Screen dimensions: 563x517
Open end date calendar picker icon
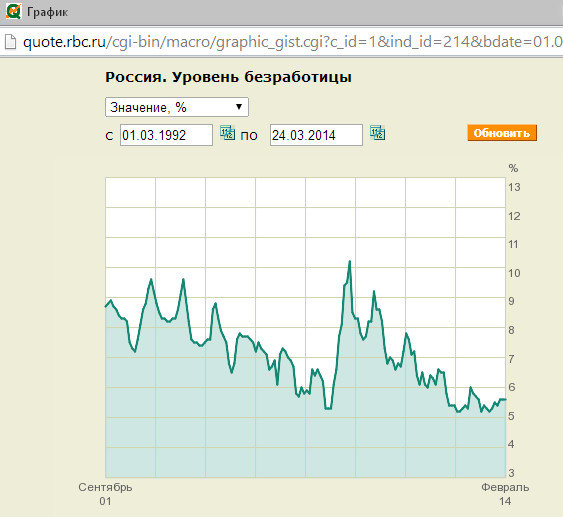pos(377,133)
